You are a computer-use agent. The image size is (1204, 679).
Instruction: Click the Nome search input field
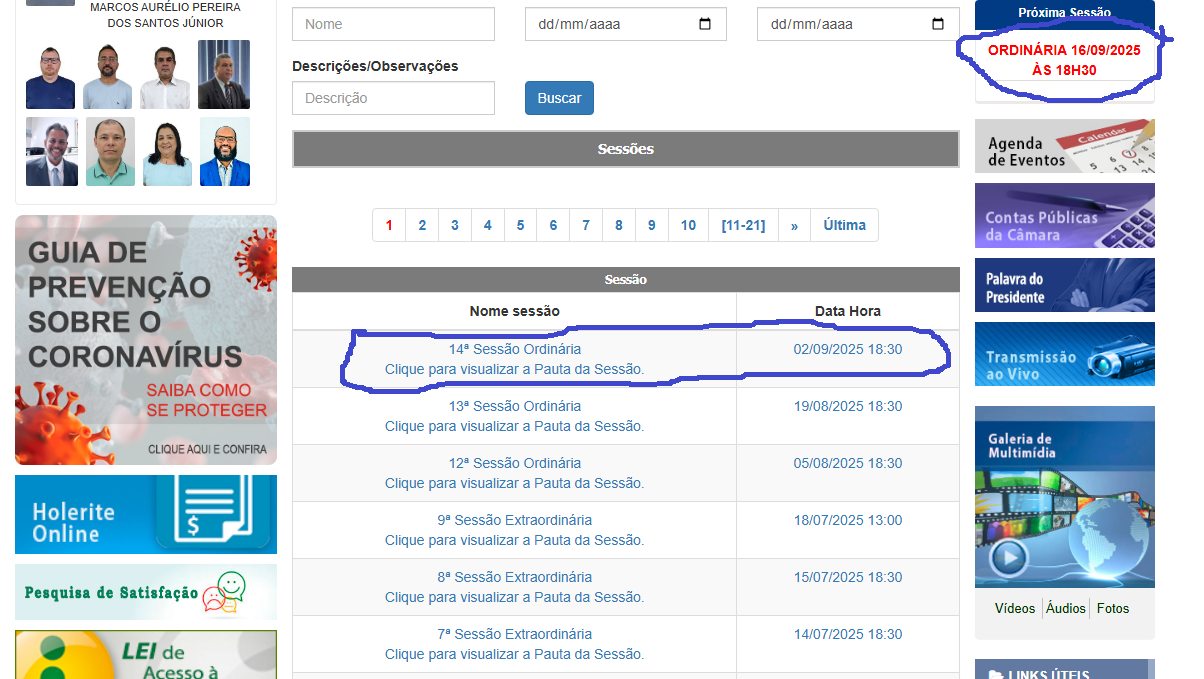pyautogui.click(x=393, y=25)
